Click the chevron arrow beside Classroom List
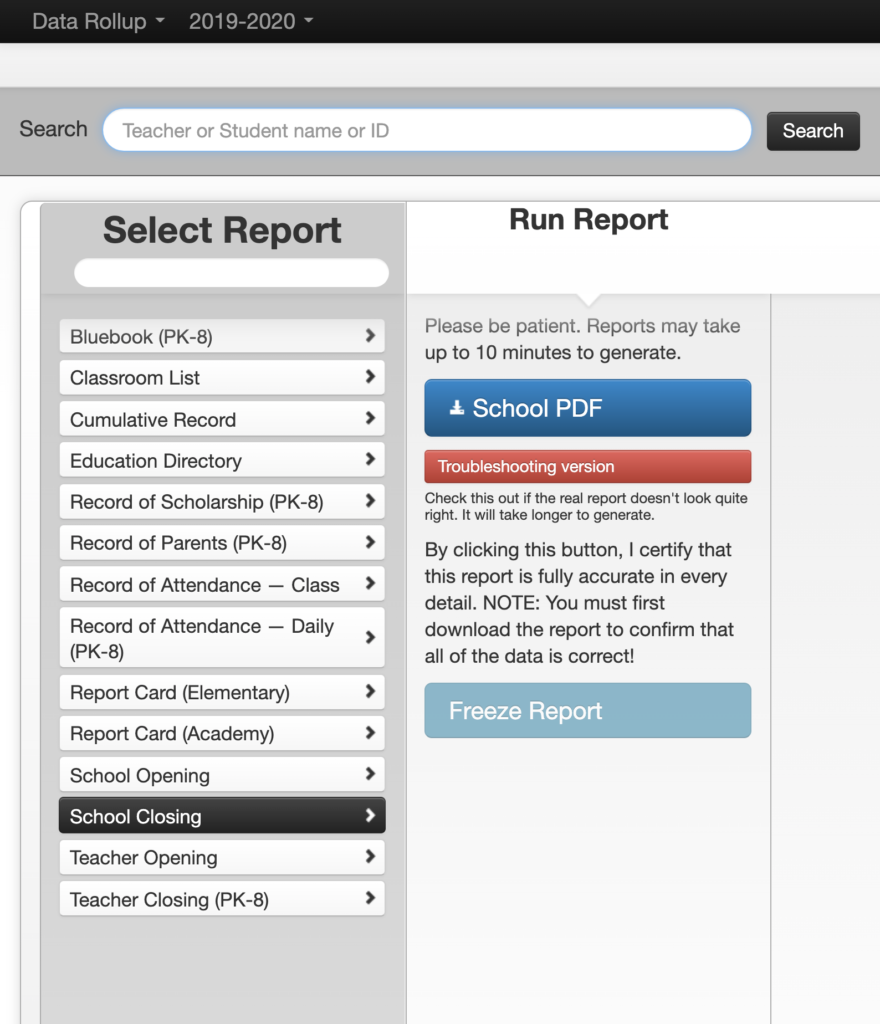Image resolution: width=880 pixels, height=1024 pixels. (370, 377)
